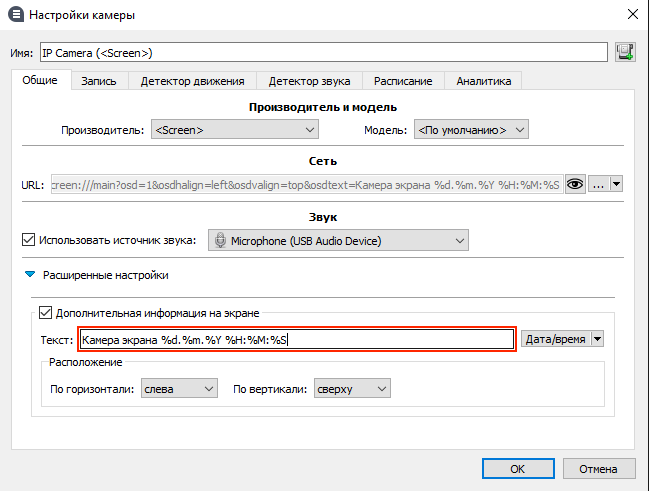649x491 pixels.
Task: Open the Производитель dropdown
Action: coord(234,129)
